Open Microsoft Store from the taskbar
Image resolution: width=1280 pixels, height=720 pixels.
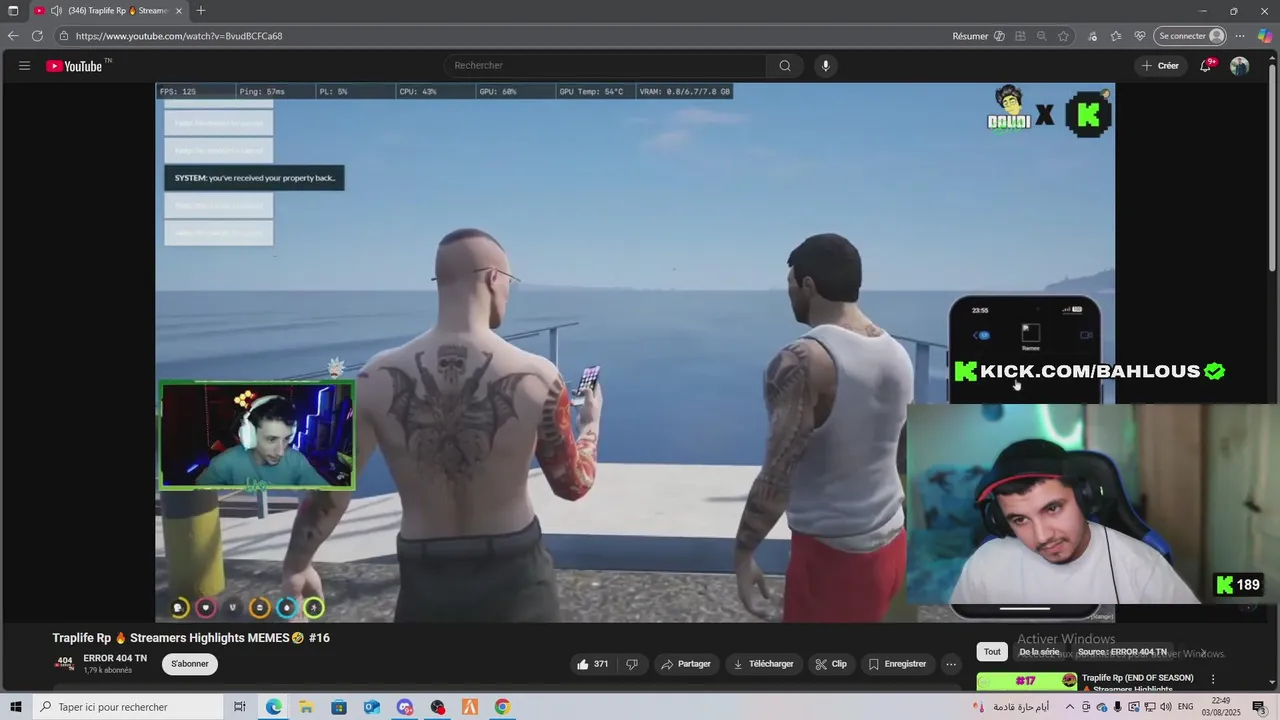pos(339,707)
